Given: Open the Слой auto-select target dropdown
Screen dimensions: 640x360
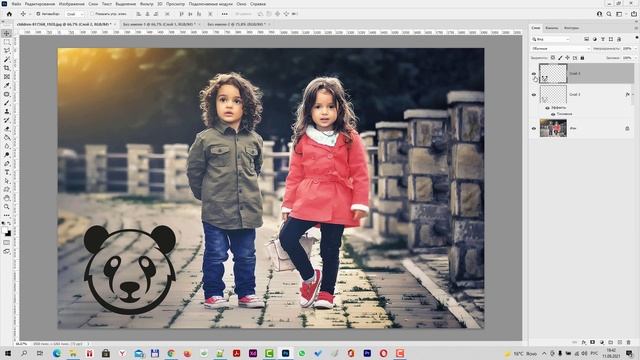Looking at the screenshot, I should coord(75,14).
